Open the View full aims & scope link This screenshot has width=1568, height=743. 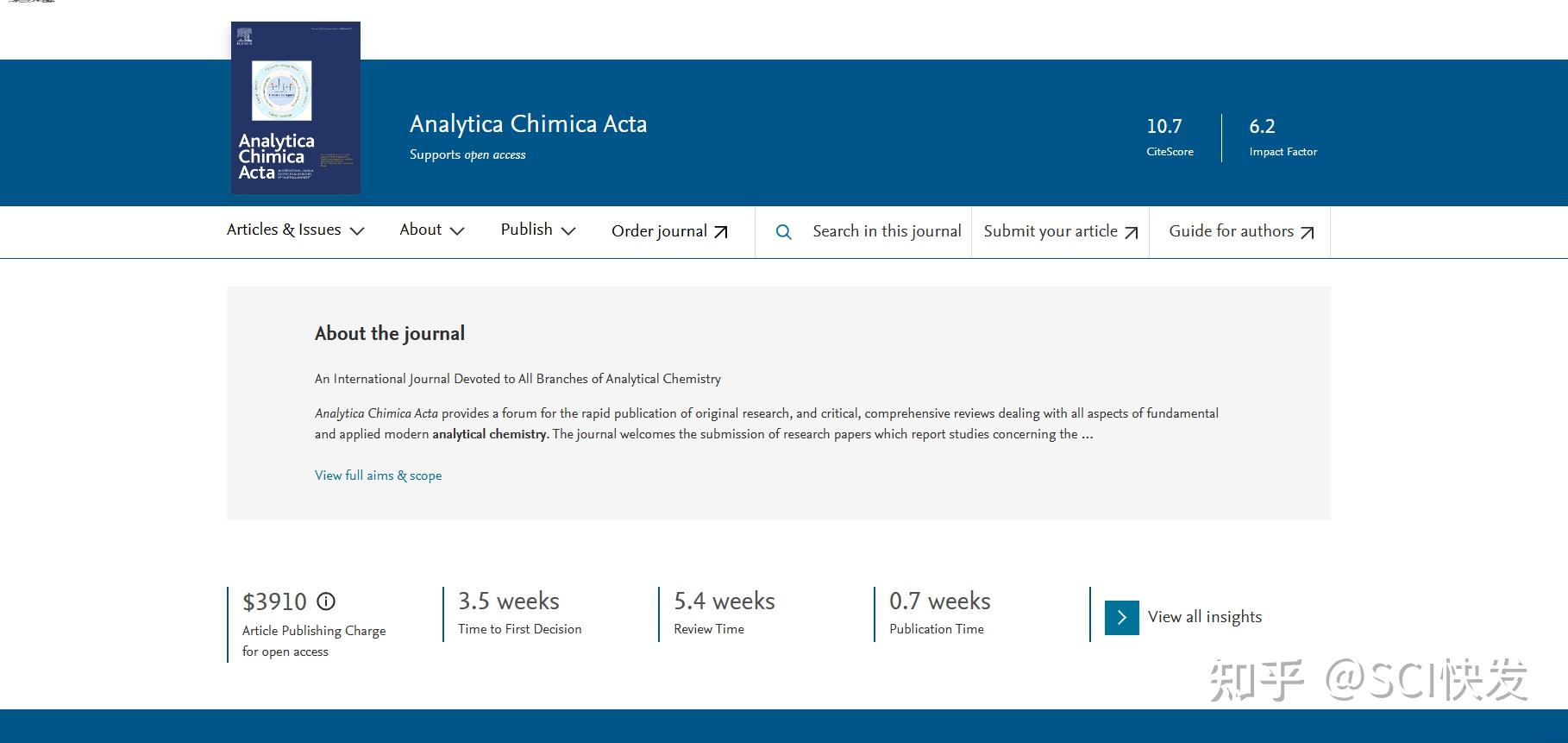[x=378, y=475]
